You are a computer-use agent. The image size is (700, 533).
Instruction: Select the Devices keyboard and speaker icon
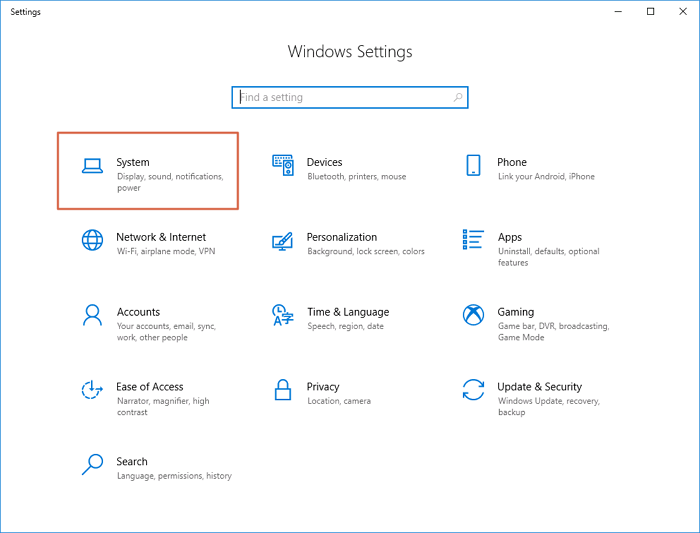tap(283, 165)
